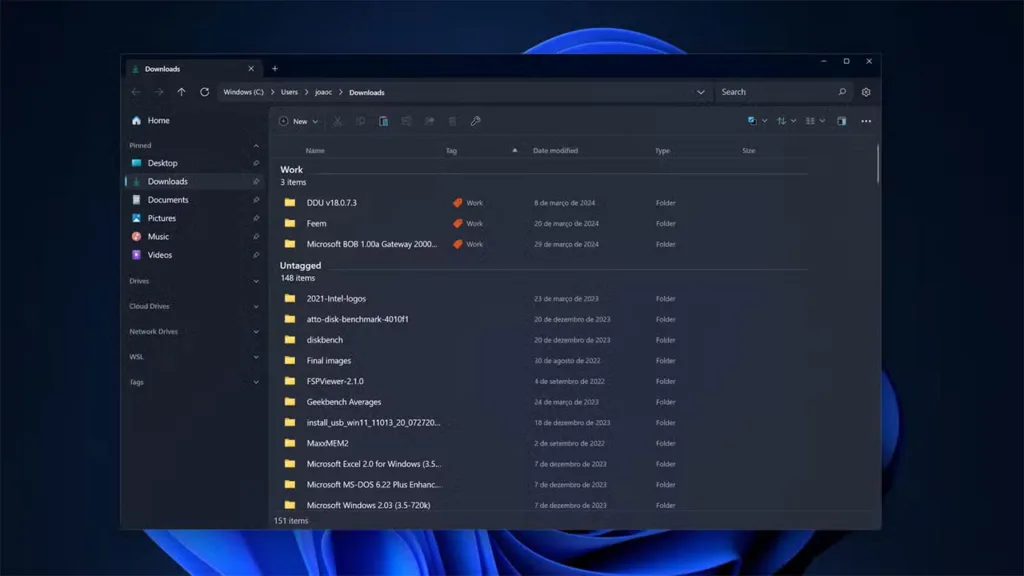Screen dimensions: 1024x576
Task: Open Files settings gear icon
Action: pyautogui.click(x=866, y=92)
